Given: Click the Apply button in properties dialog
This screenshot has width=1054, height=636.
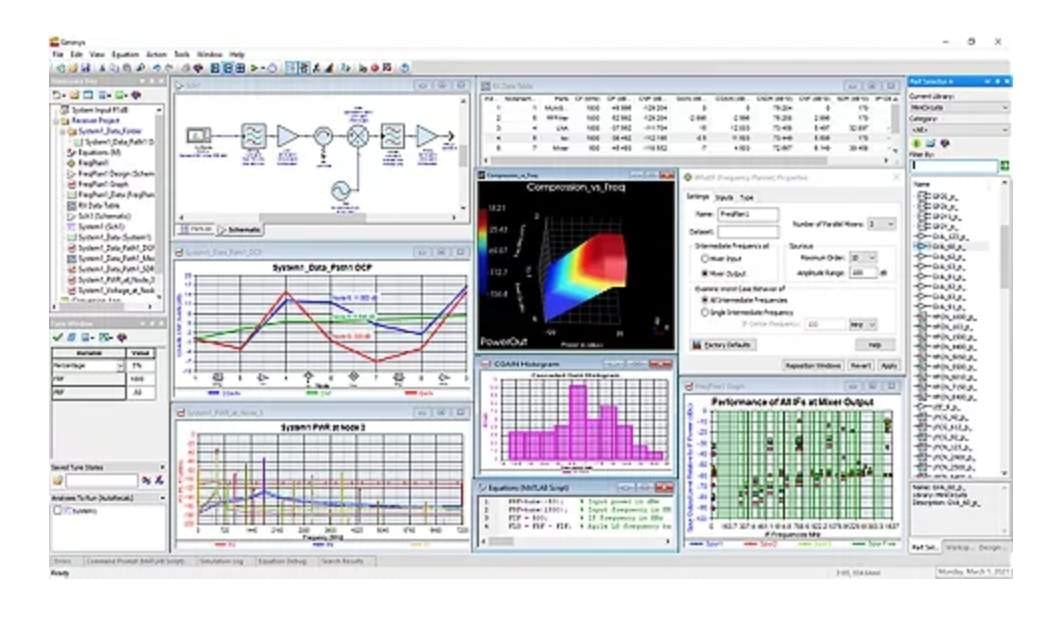Looking at the screenshot, I should tap(889, 366).
